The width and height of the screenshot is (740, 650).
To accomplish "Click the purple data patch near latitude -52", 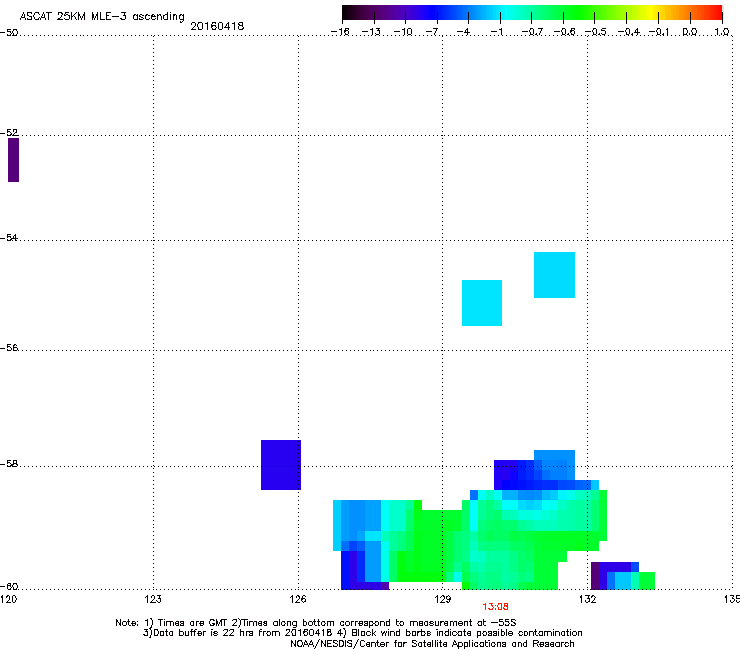I will click(x=13, y=160).
